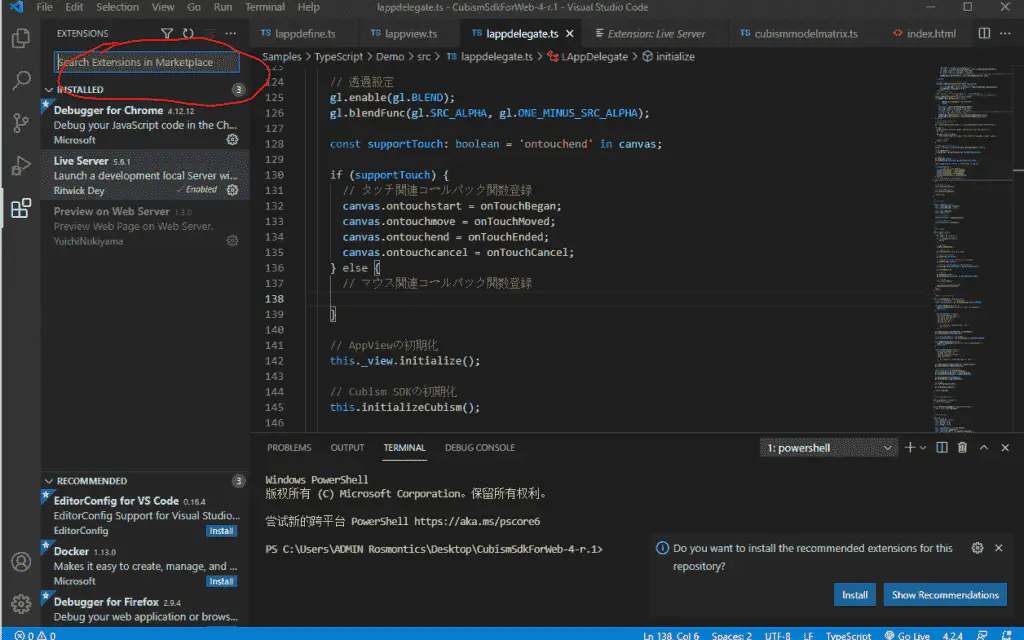Image resolution: width=1024 pixels, height=640 pixels.
Task: Install the Docker extension
Action: click(221, 581)
